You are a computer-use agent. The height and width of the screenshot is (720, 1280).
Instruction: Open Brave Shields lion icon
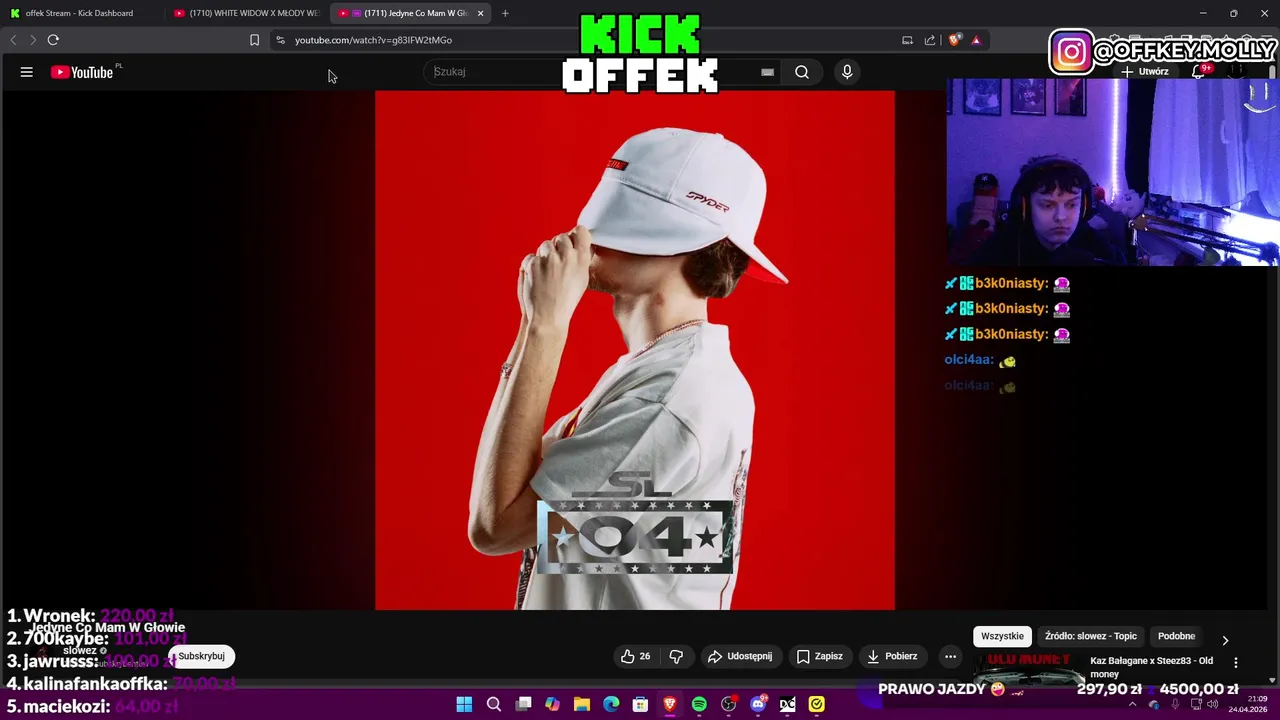[x=954, y=40]
